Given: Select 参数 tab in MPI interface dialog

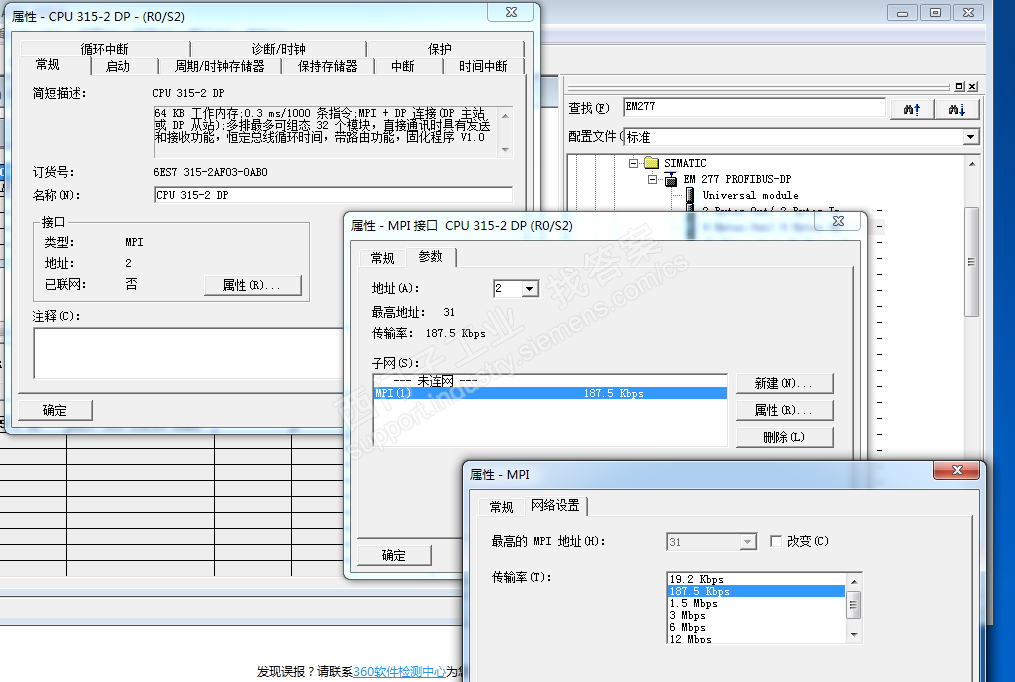Looking at the screenshot, I should click(x=430, y=257).
